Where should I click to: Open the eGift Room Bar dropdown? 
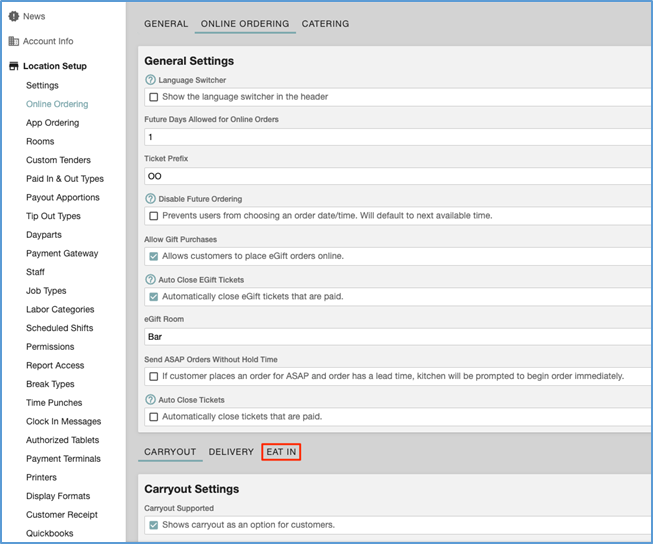pyautogui.click(x=398, y=337)
